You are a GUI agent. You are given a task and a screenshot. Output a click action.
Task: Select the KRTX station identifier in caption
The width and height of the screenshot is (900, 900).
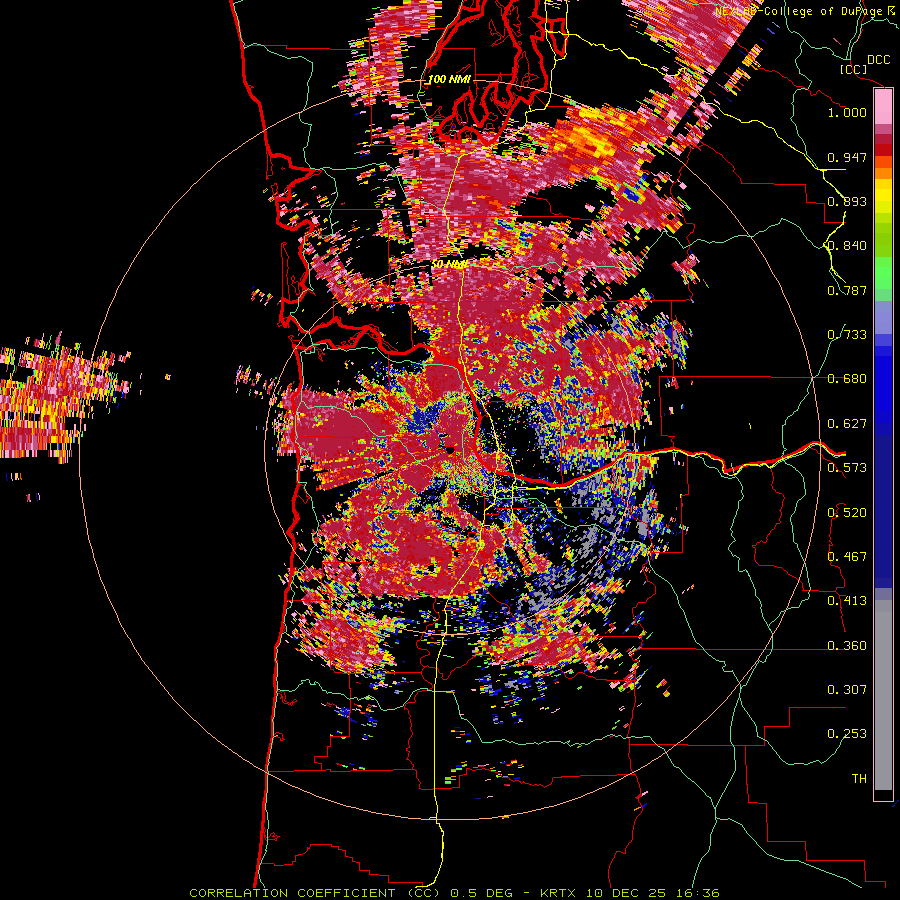[557, 893]
